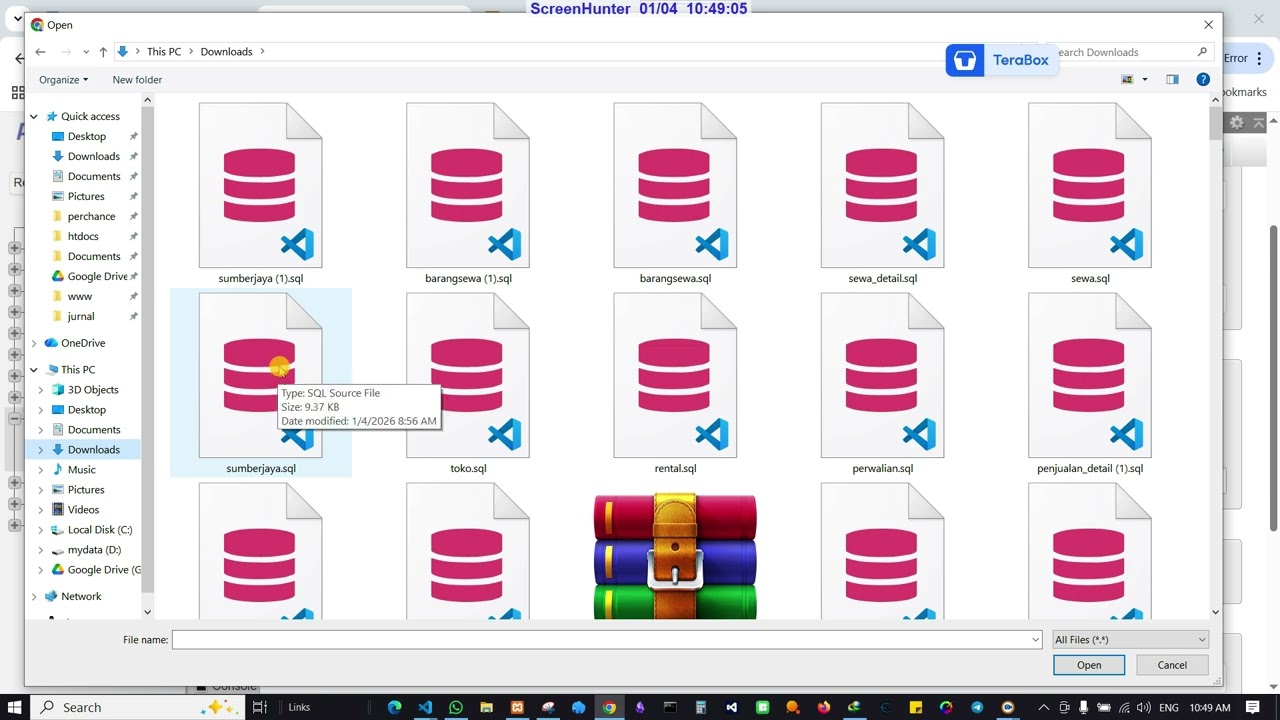Select the barangsewa (1).sql file icon
Image resolution: width=1280 pixels, height=720 pixels.
click(x=467, y=185)
